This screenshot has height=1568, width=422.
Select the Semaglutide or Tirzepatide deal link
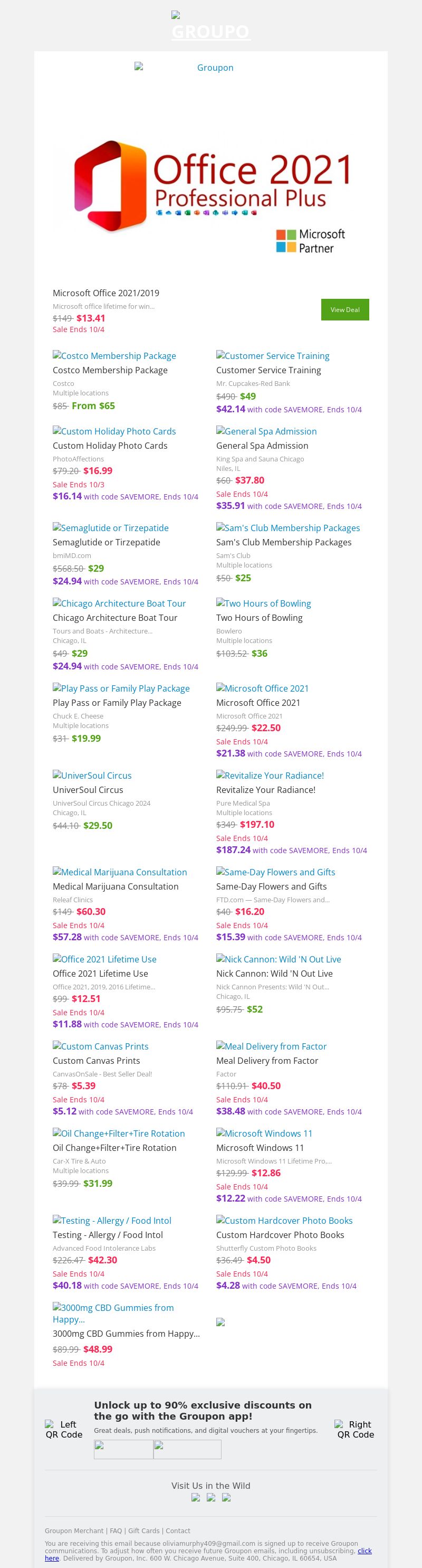click(x=111, y=528)
